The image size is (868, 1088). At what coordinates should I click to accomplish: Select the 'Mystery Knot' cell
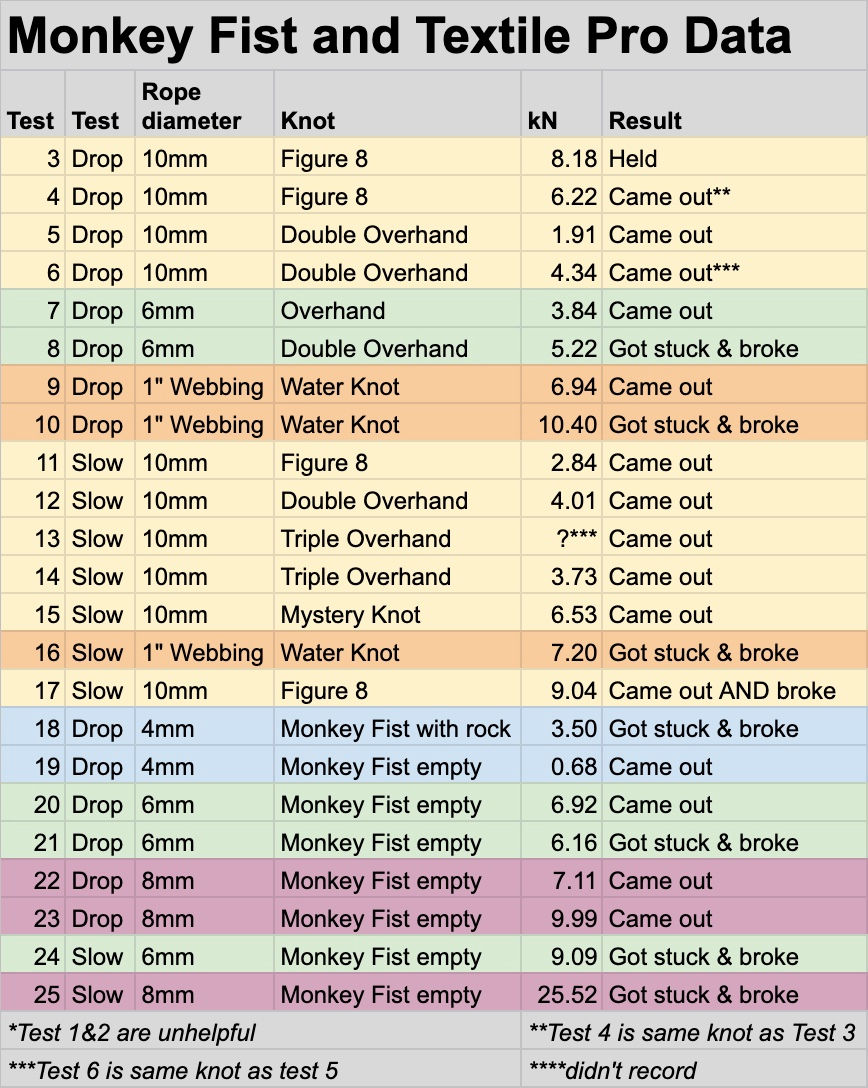(397, 614)
